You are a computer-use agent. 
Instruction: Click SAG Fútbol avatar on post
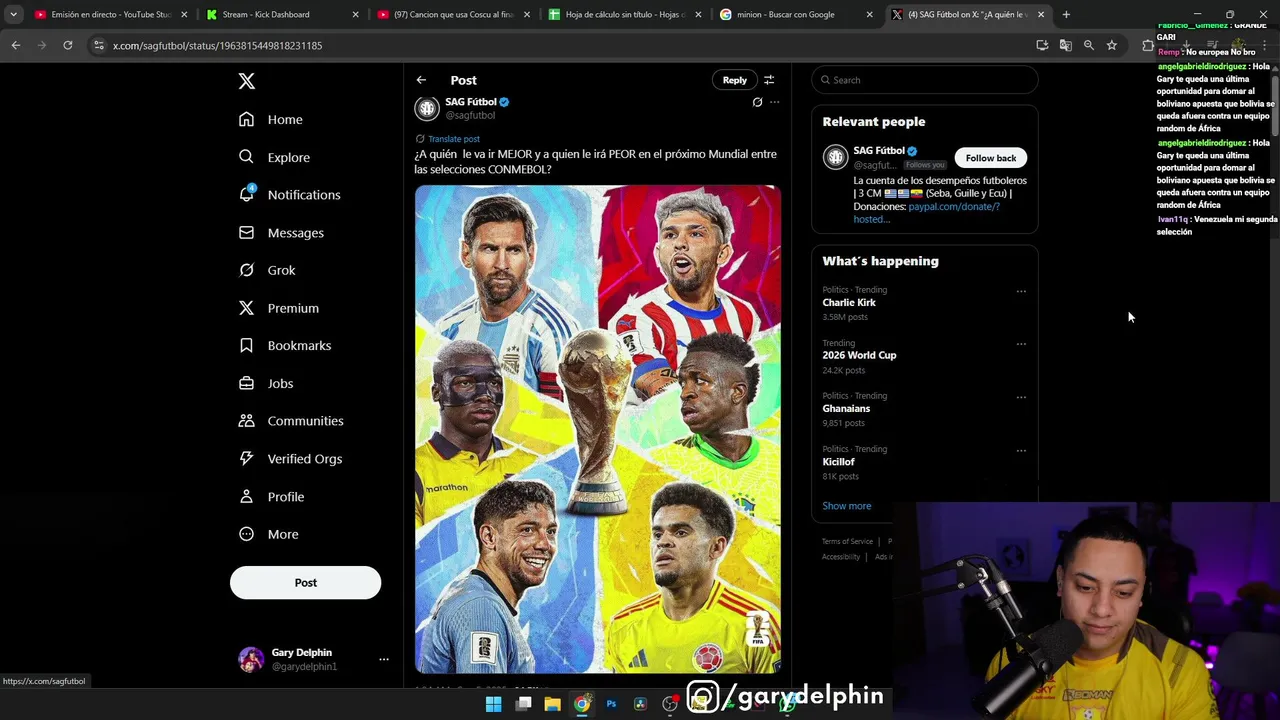pyautogui.click(x=427, y=108)
